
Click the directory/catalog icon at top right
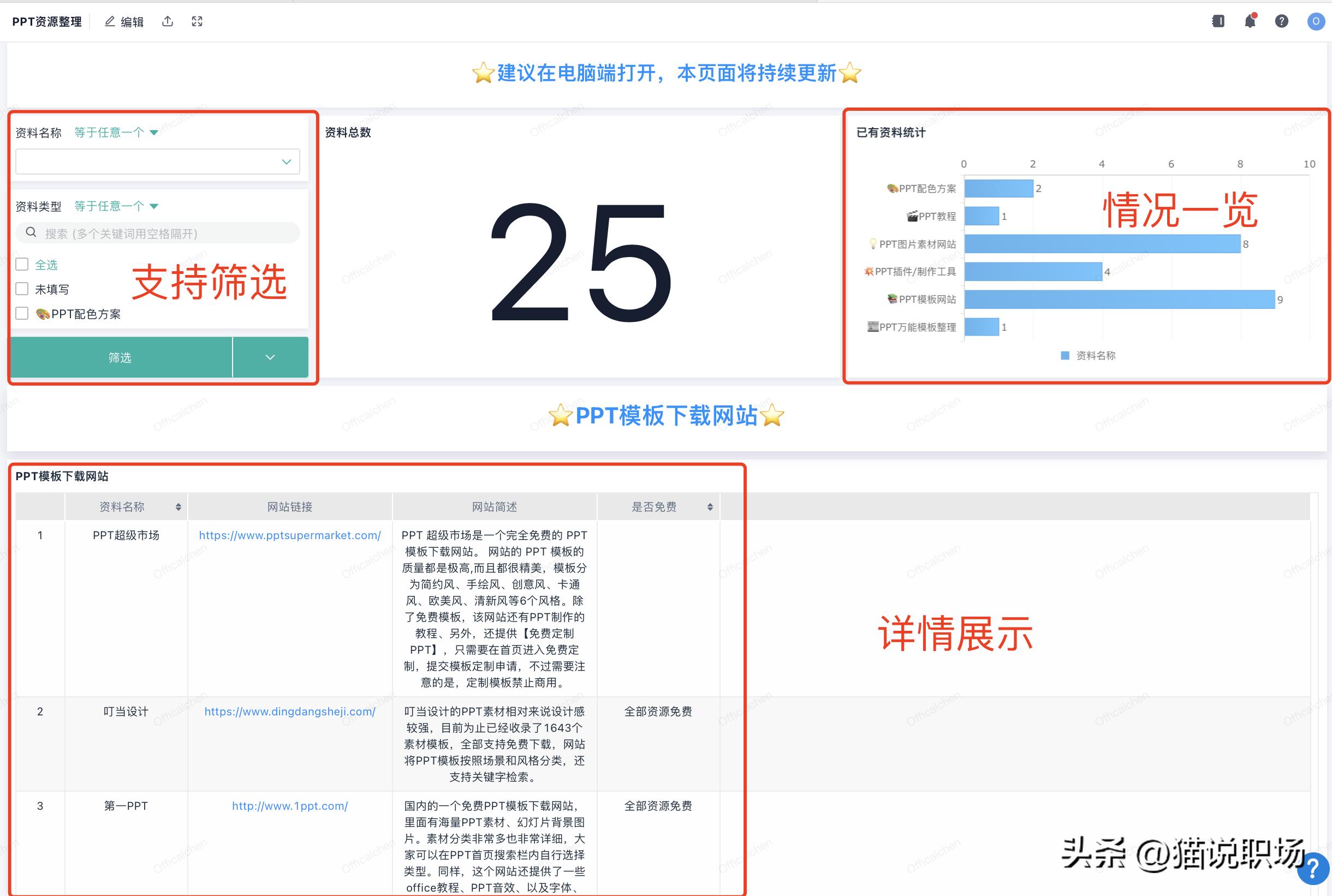click(x=1218, y=21)
